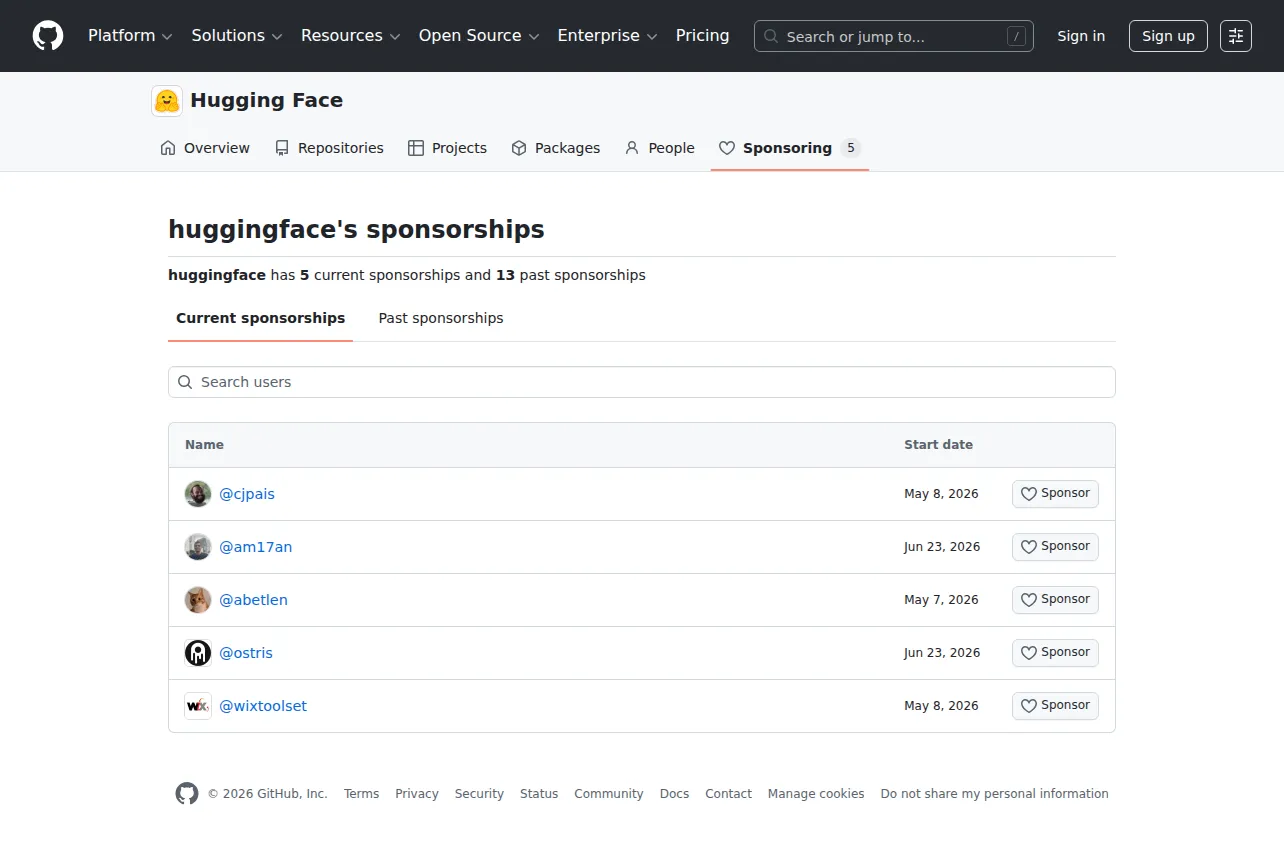This screenshot has height=847, width=1284.
Task: Sponsor the user wixtoolset
Action: (x=1055, y=706)
